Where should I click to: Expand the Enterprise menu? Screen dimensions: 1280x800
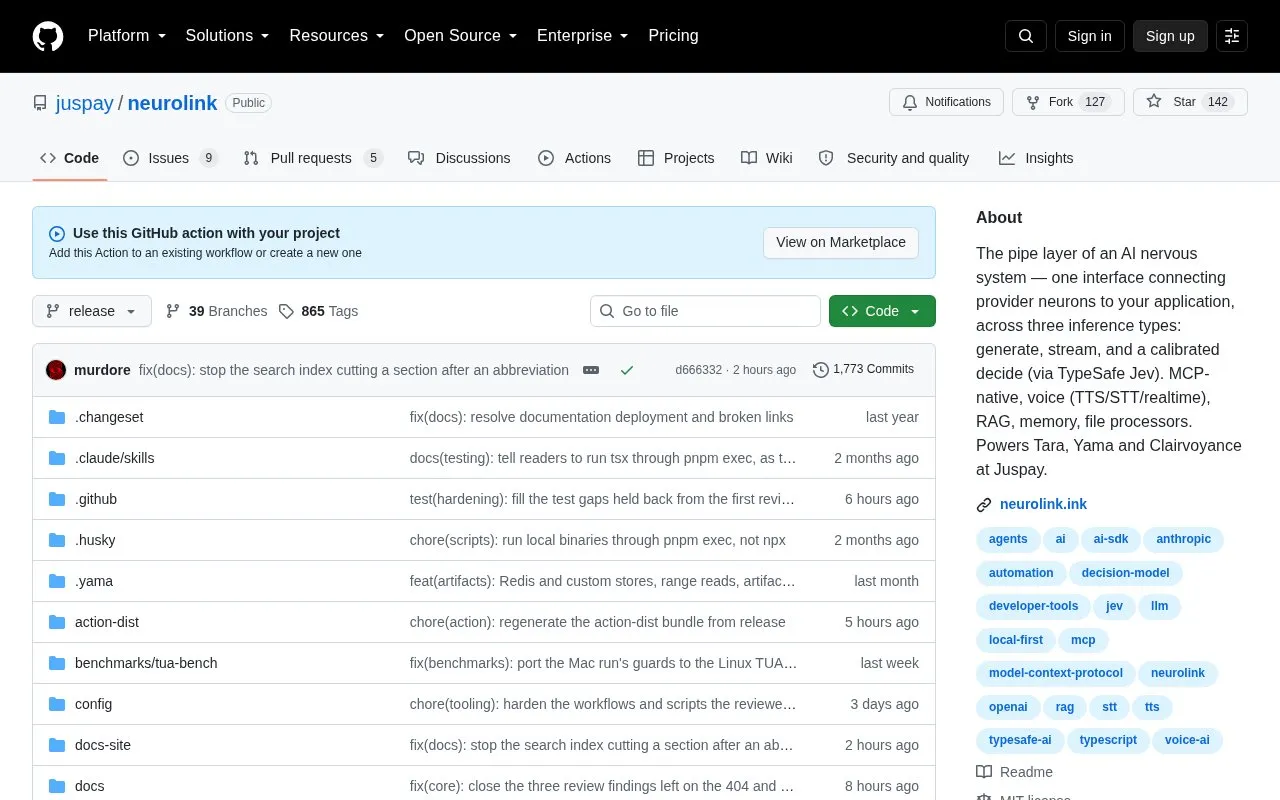583,36
